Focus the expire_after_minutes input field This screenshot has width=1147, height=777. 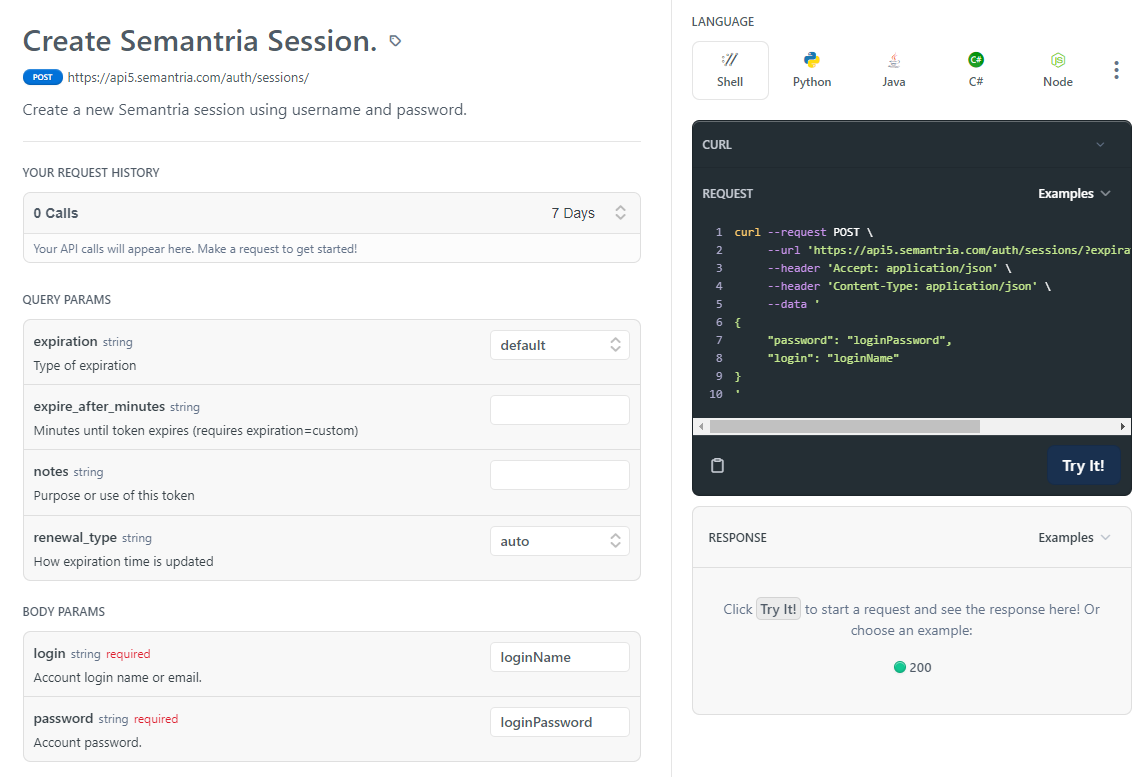(560, 410)
